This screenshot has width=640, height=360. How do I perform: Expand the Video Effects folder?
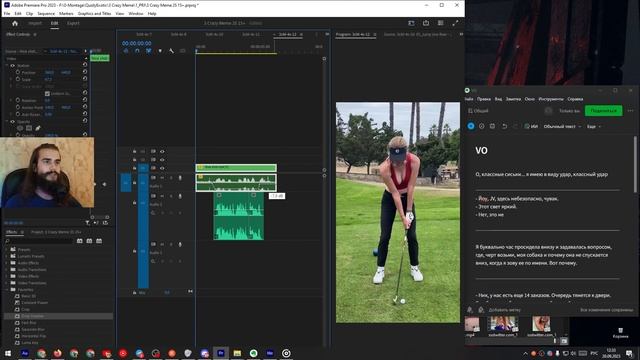click(x=7, y=276)
